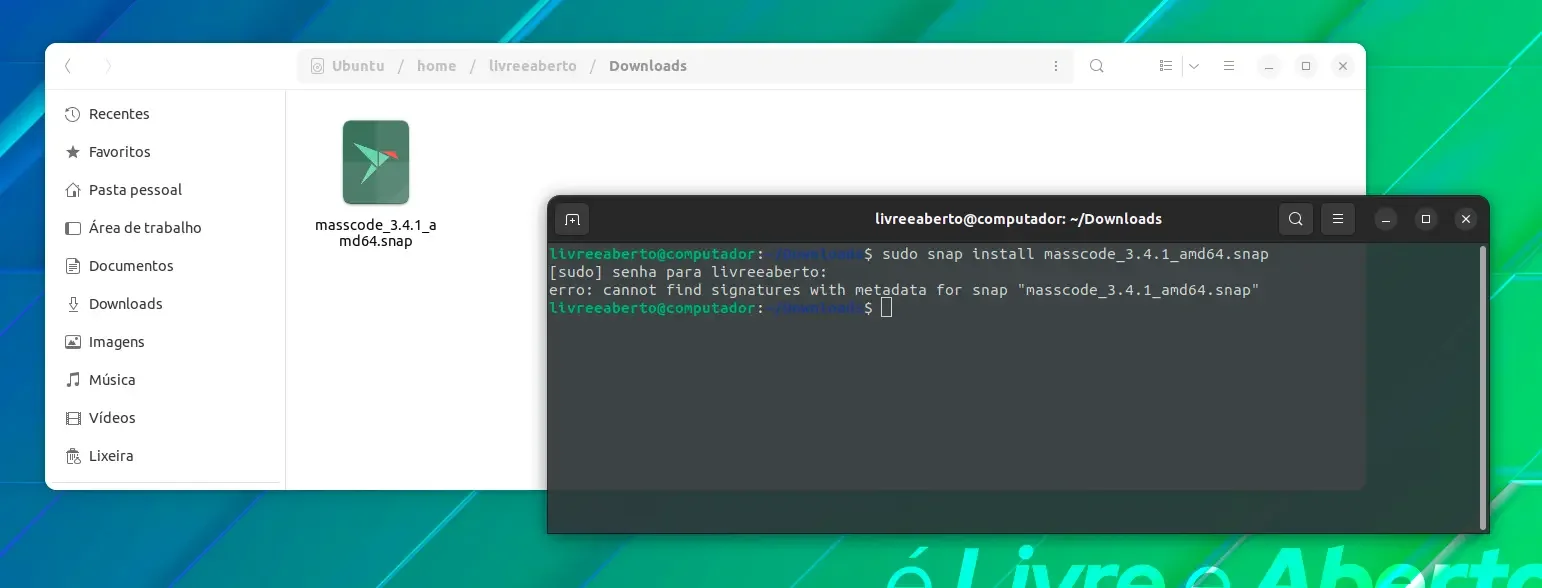Image resolution: width=1542 pixels, height=588 pixels.
Task: Open a new terminal tab
Action: (572, 219)
